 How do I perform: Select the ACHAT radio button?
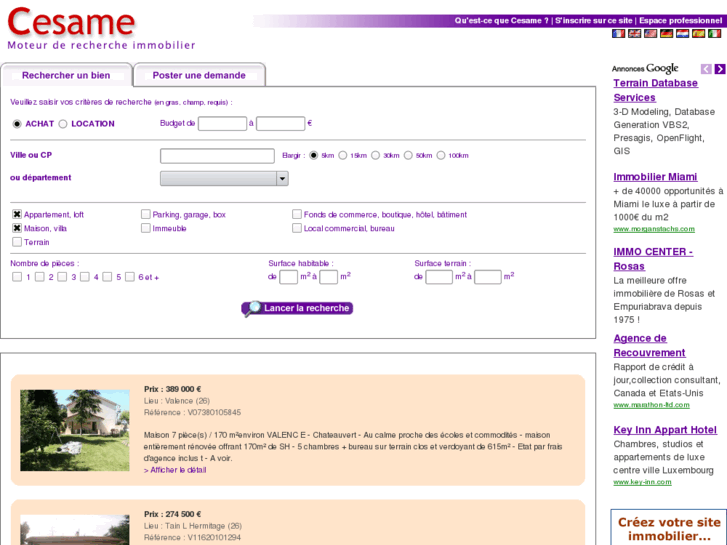17,124
